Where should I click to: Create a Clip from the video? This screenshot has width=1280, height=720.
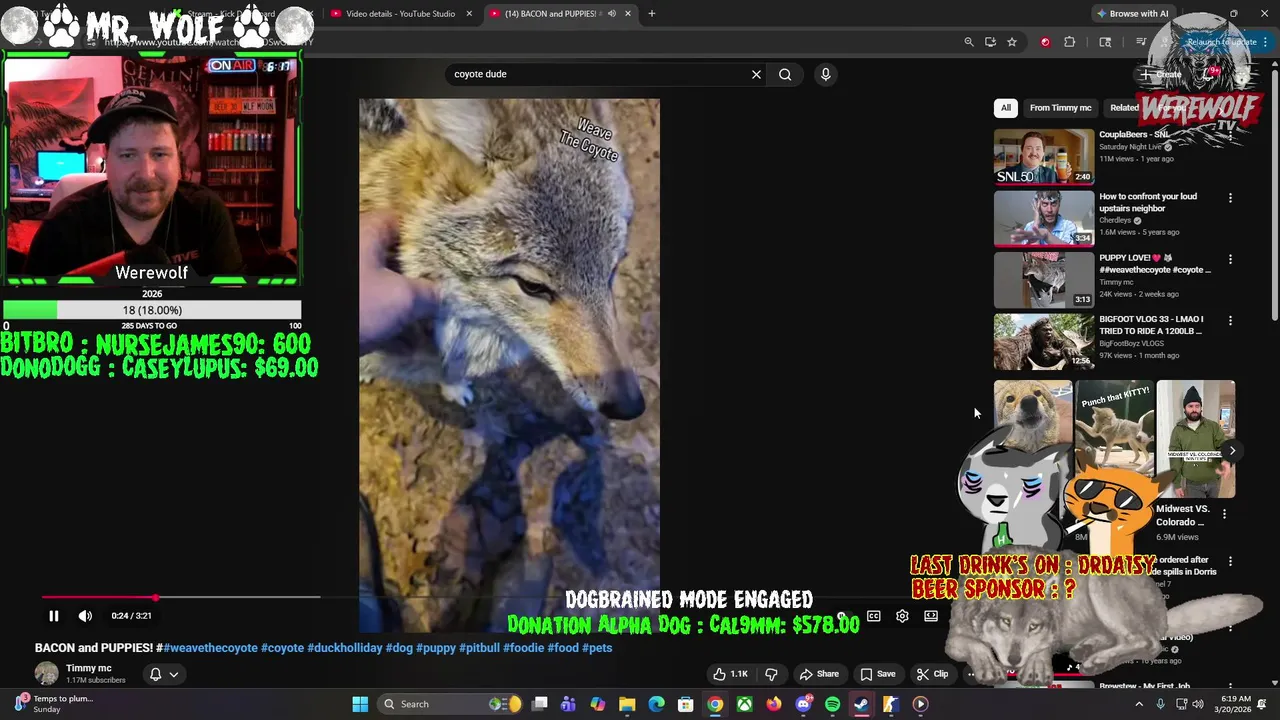pos(932,674)
